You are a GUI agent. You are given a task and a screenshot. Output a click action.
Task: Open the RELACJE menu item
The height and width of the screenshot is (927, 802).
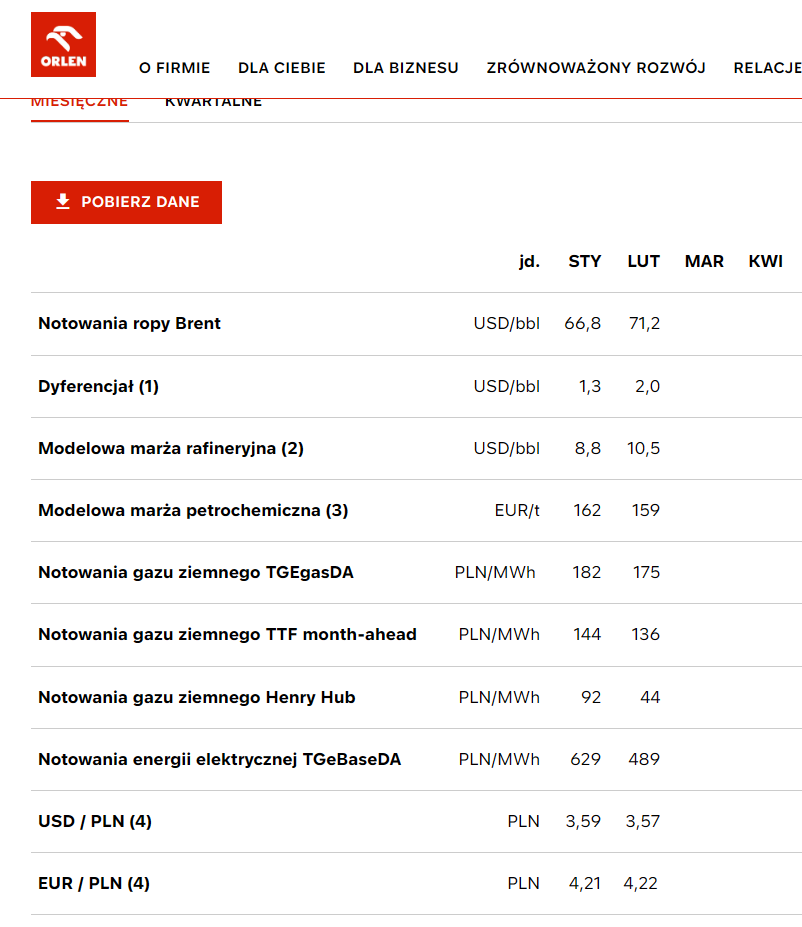pyautogui.click(x=767, y=68)
